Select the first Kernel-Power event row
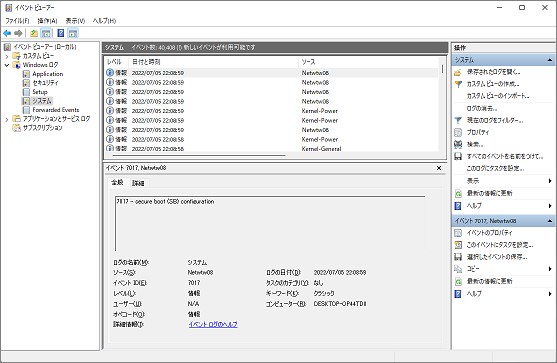557x363 pixels. point(272,111)
